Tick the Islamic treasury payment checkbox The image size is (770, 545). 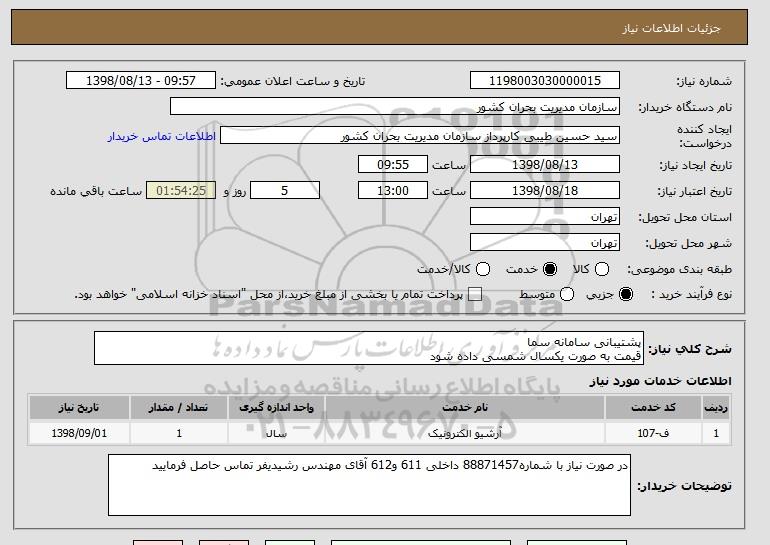click(x=474, y=294)
